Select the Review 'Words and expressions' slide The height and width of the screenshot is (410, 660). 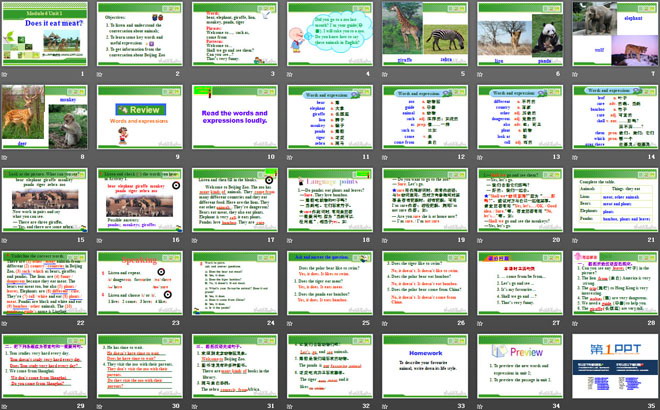(139, 117)
